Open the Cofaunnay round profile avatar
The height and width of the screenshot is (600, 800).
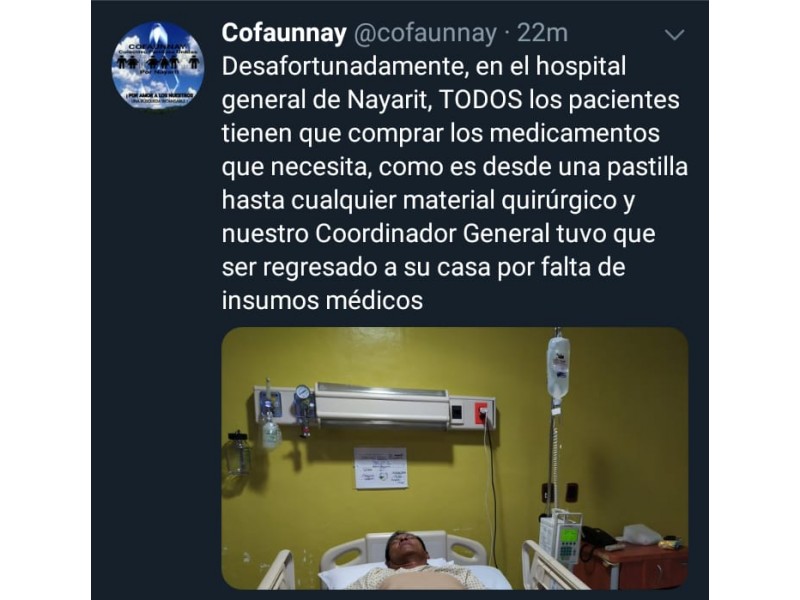158,66
